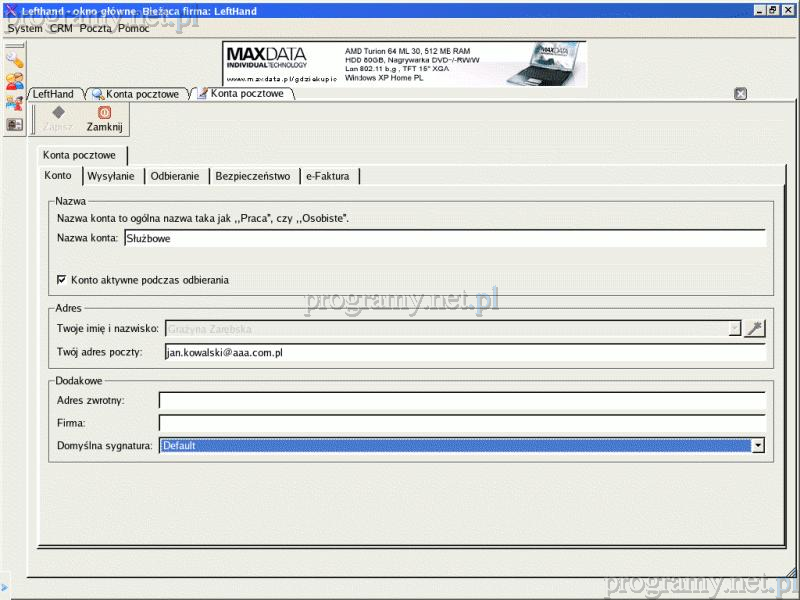Click the third sidebar users icon

pos(14,103)
